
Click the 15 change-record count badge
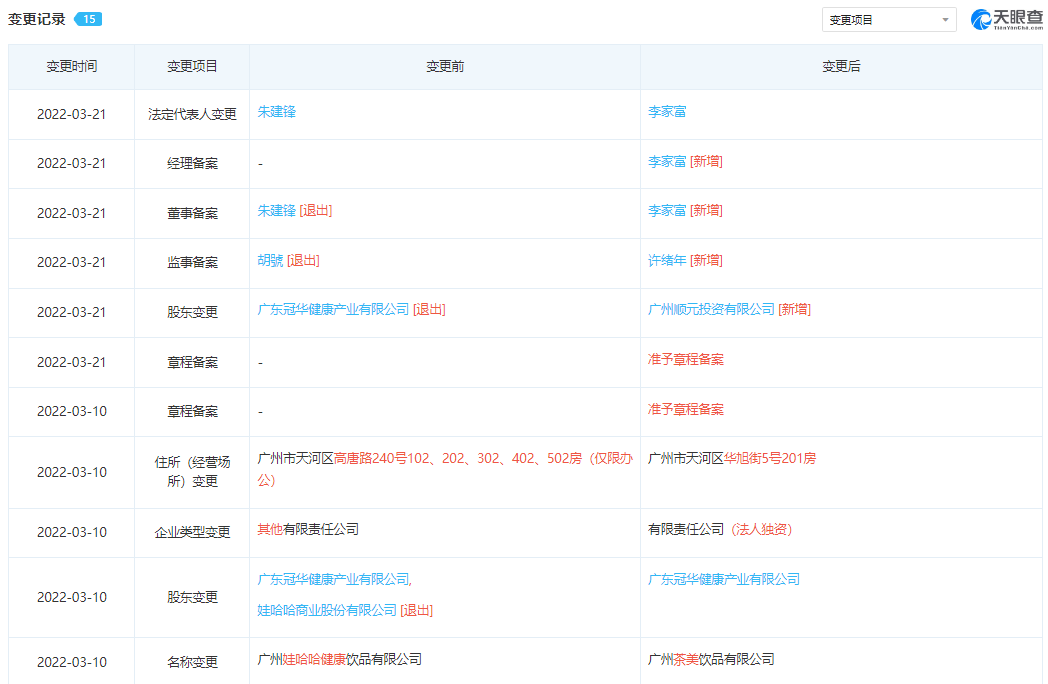(x=88, y=19)
